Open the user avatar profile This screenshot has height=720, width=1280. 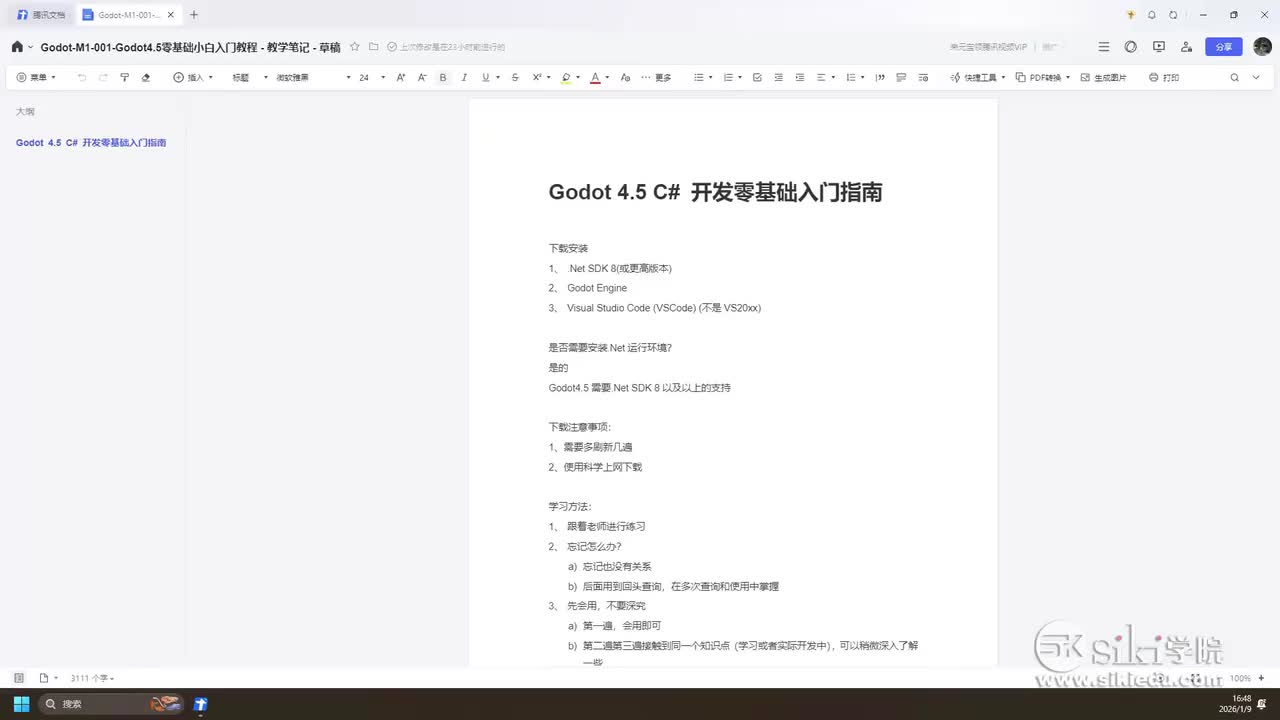[x=1261, y=47]
